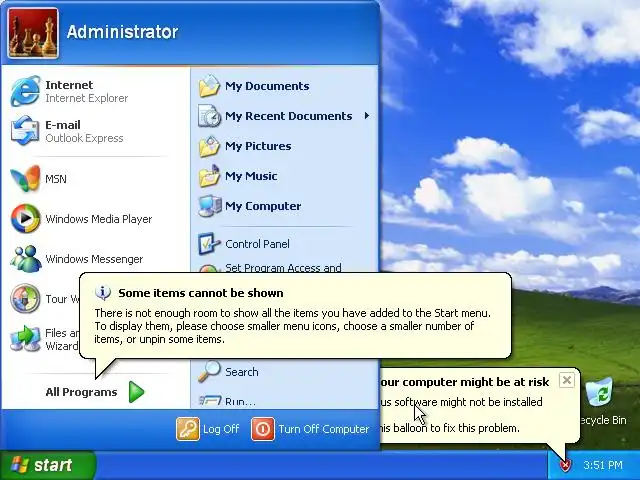The image size is (640, 480).
Task: Select the My Music menu entry text
Action: click(251, 176)
